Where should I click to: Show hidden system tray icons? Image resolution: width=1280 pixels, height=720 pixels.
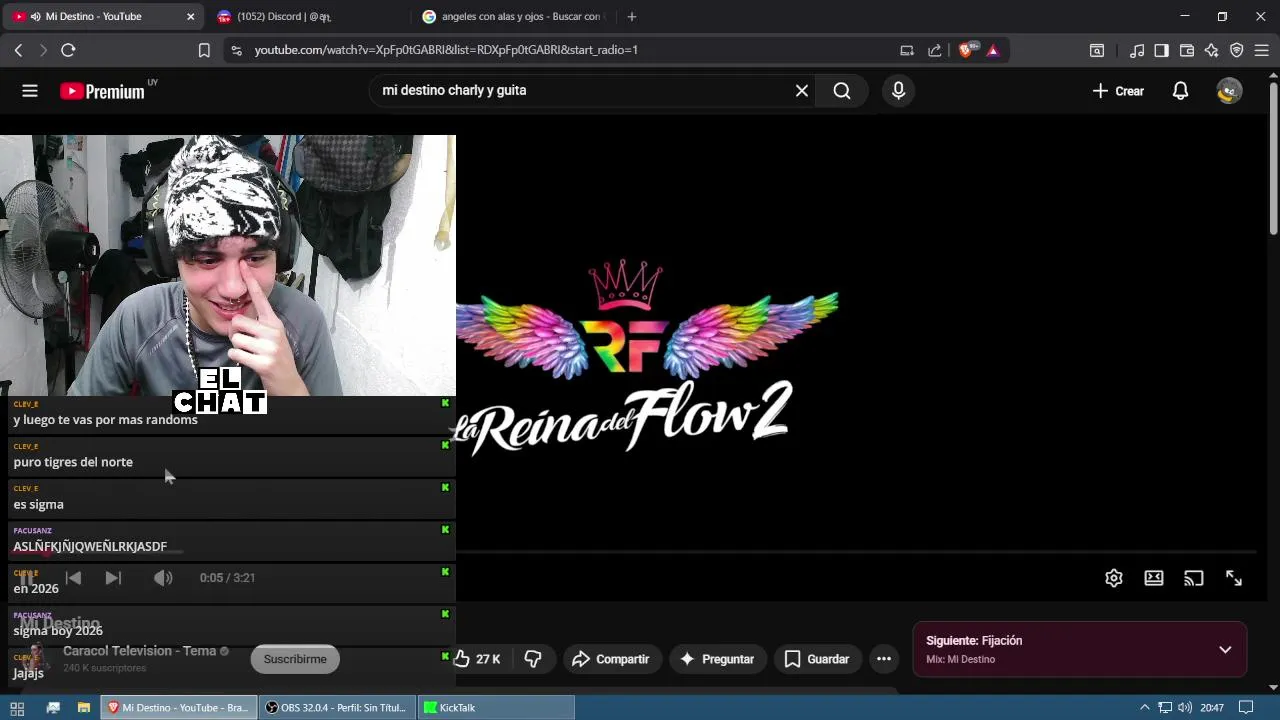[1145, 708]
